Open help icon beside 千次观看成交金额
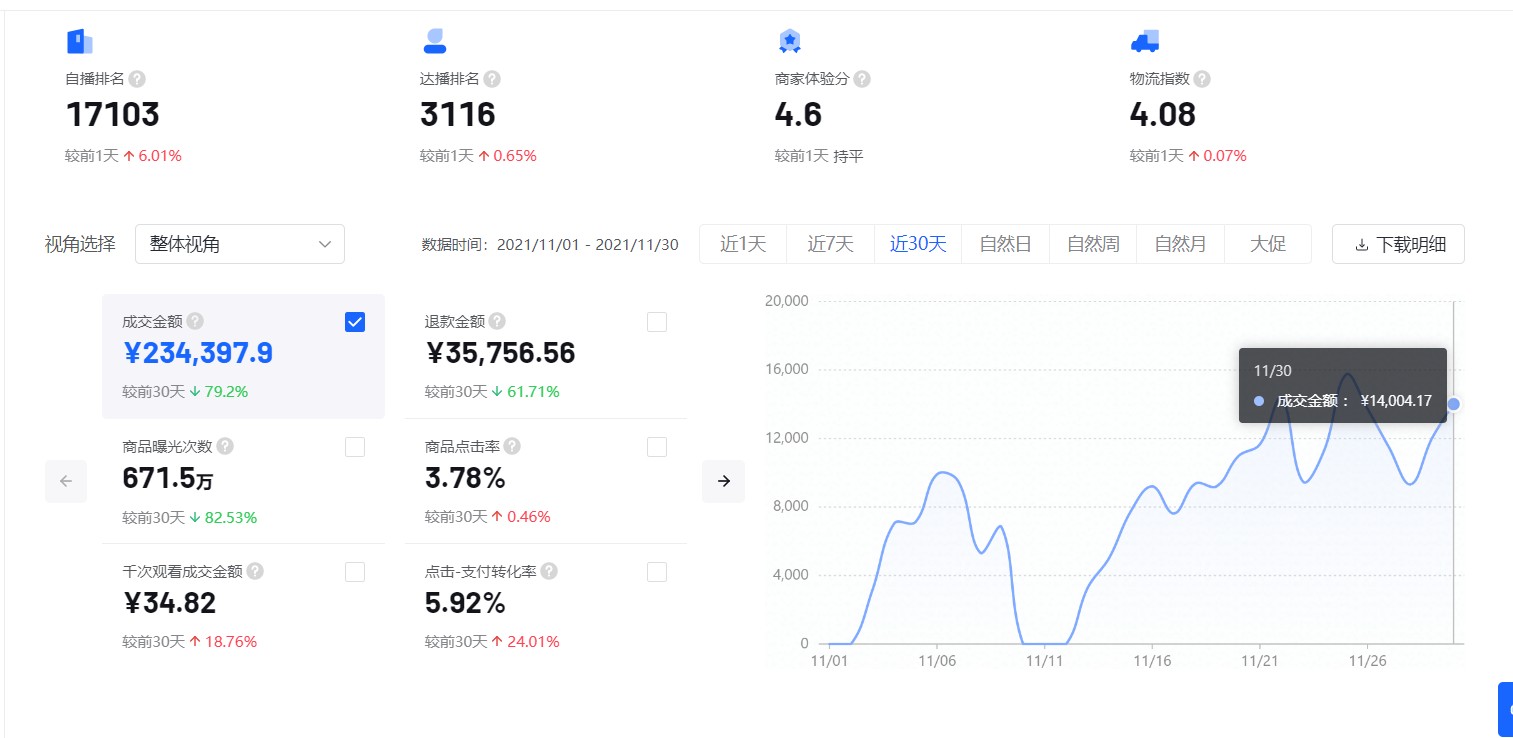 tap(255, 571)
